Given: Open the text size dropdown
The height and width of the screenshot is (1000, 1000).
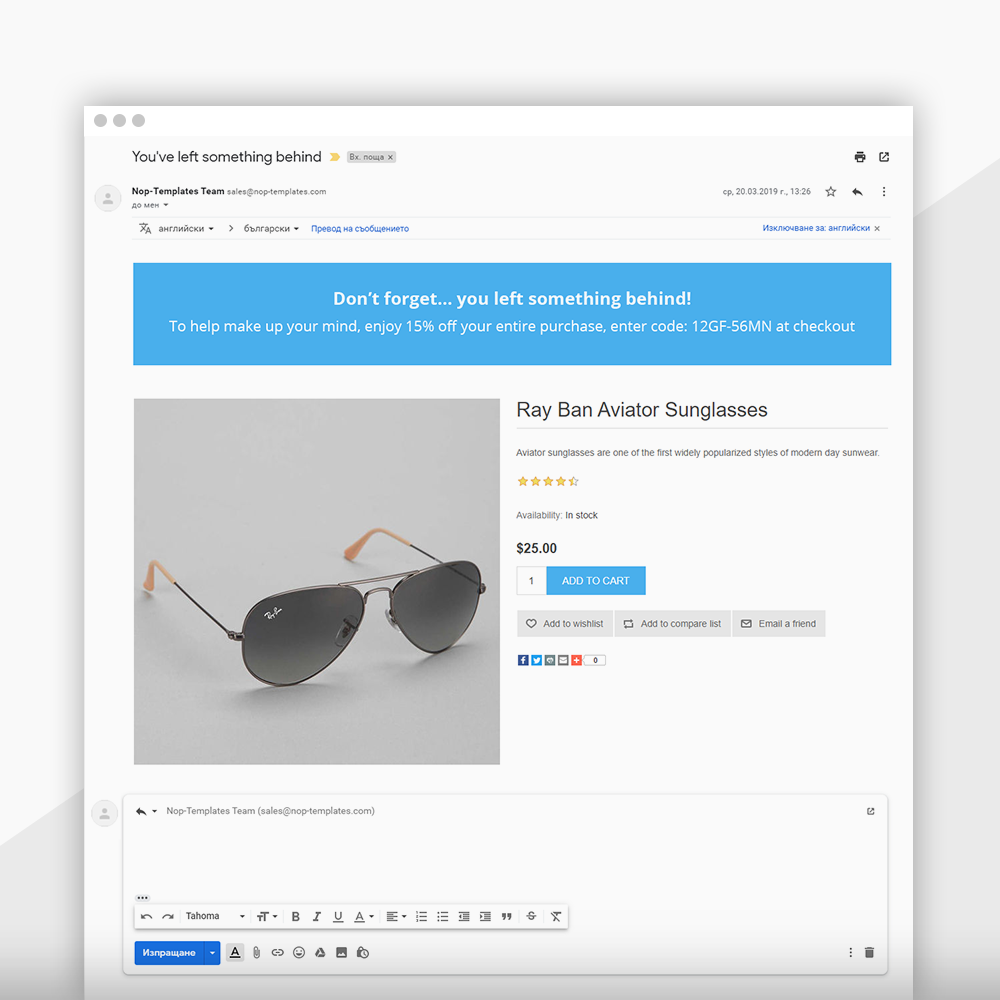Looking at the screenshot, I should click(x=267, y=916).
